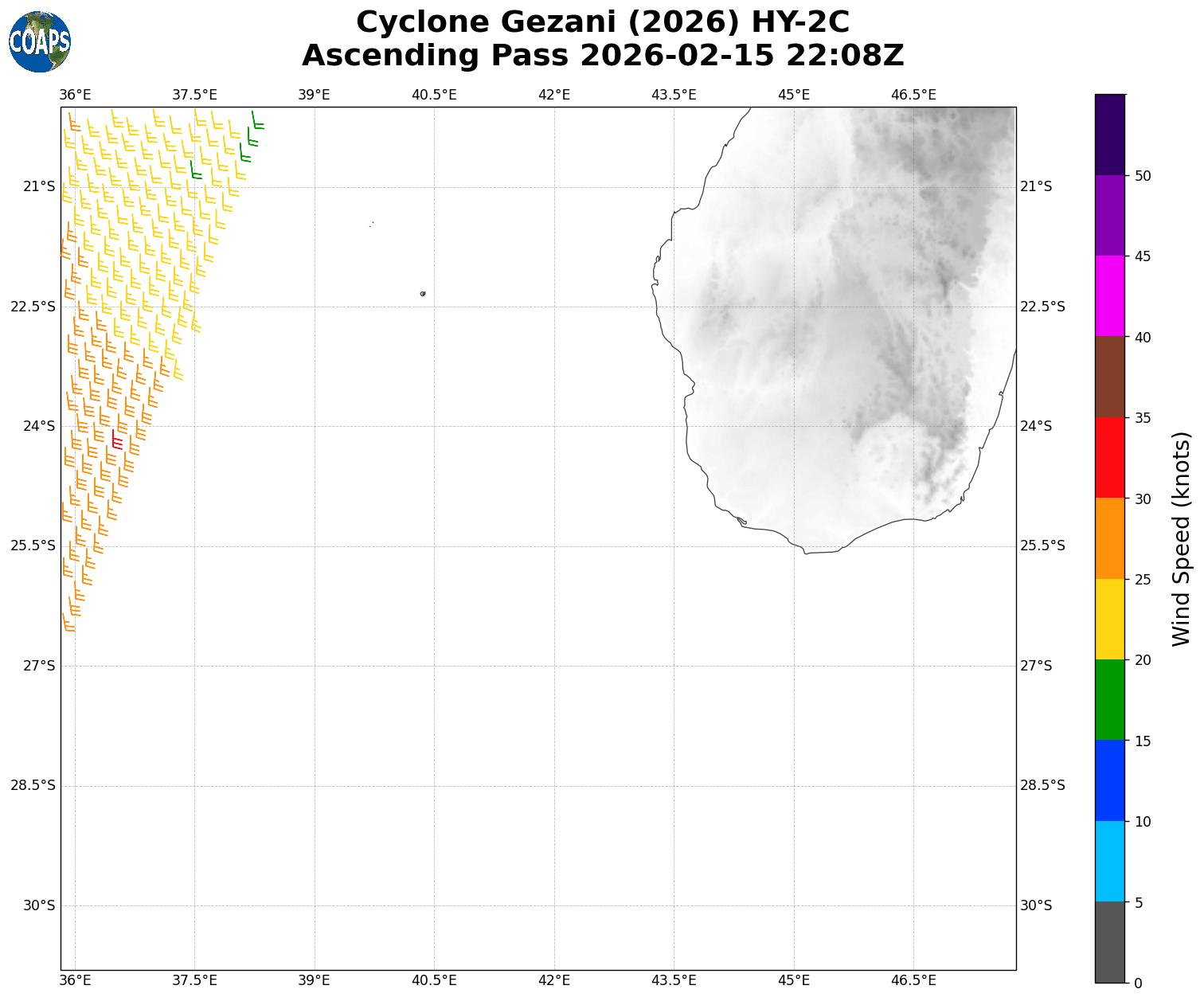Click the yellow 20–25 knot colorbar band
1204x1001 pixels.
coord(1109,619)
